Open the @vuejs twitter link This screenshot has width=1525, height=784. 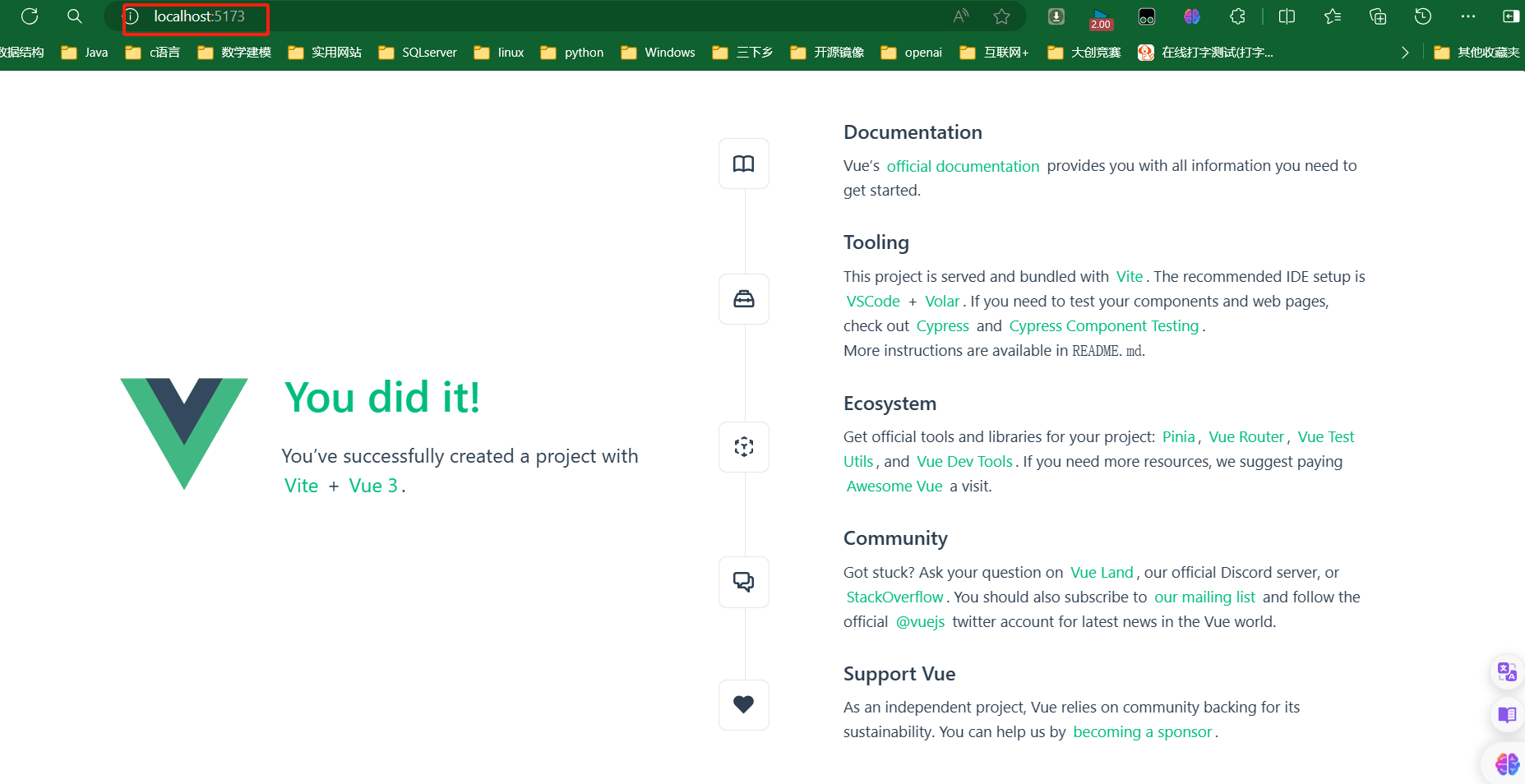click(x=920, y=622)
